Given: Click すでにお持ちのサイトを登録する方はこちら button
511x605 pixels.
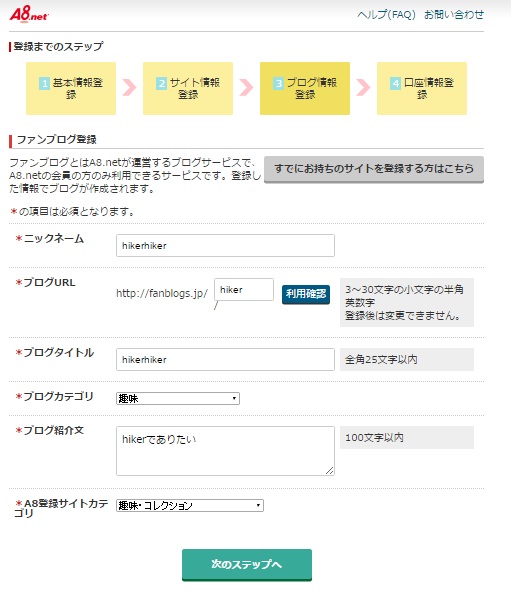Looking at the screenshot, I should (374, 169).
